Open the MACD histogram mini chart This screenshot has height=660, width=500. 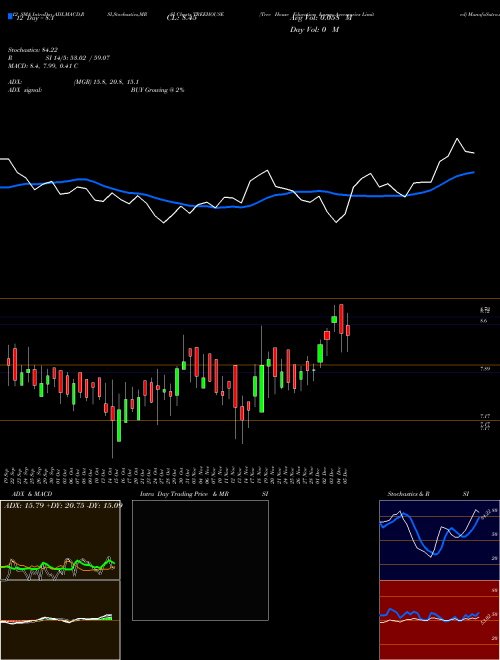pyautogui.click(x=60, y=620)
